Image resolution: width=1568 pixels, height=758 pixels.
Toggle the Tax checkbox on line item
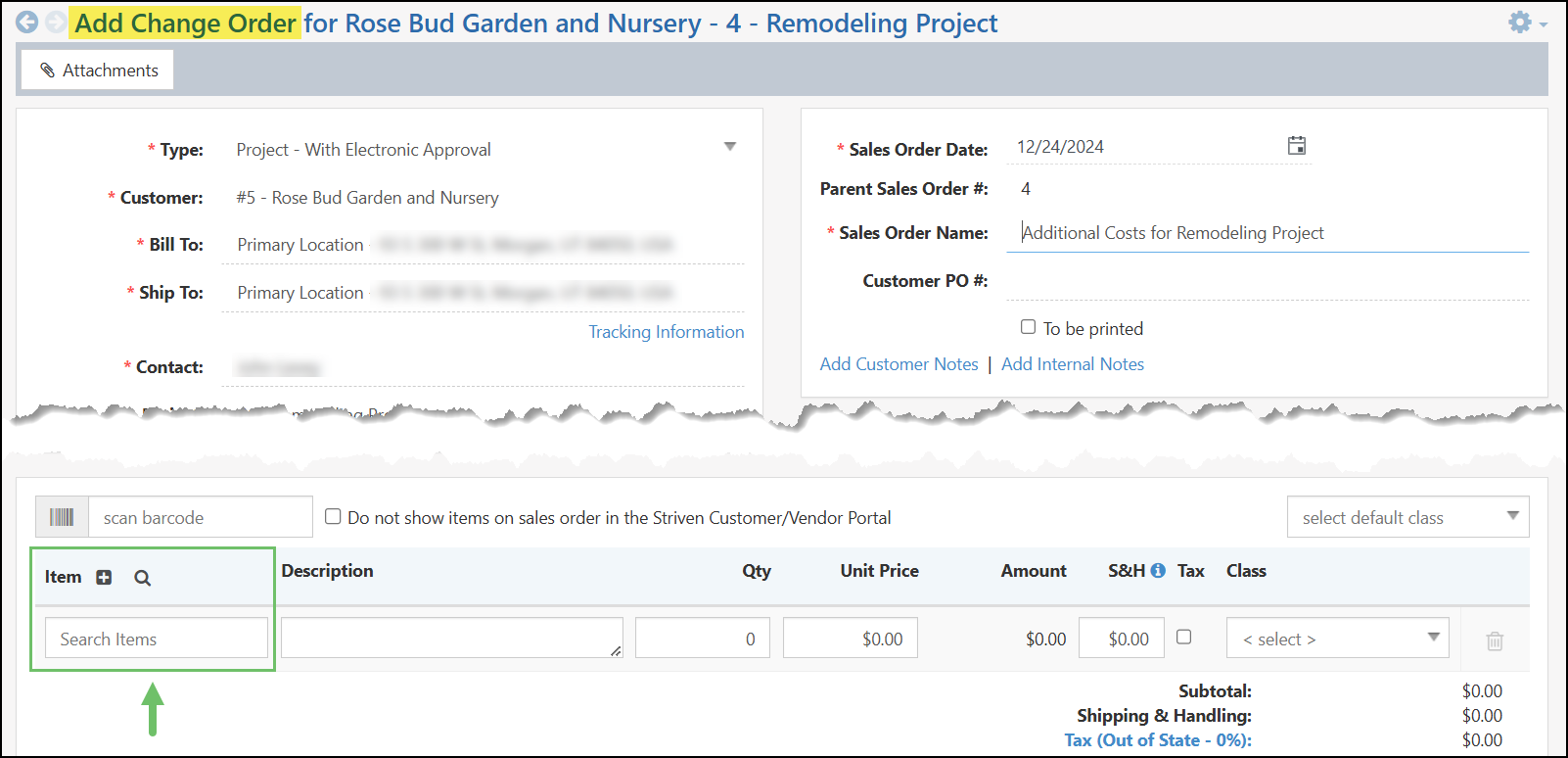click(x=1183, y=637)
